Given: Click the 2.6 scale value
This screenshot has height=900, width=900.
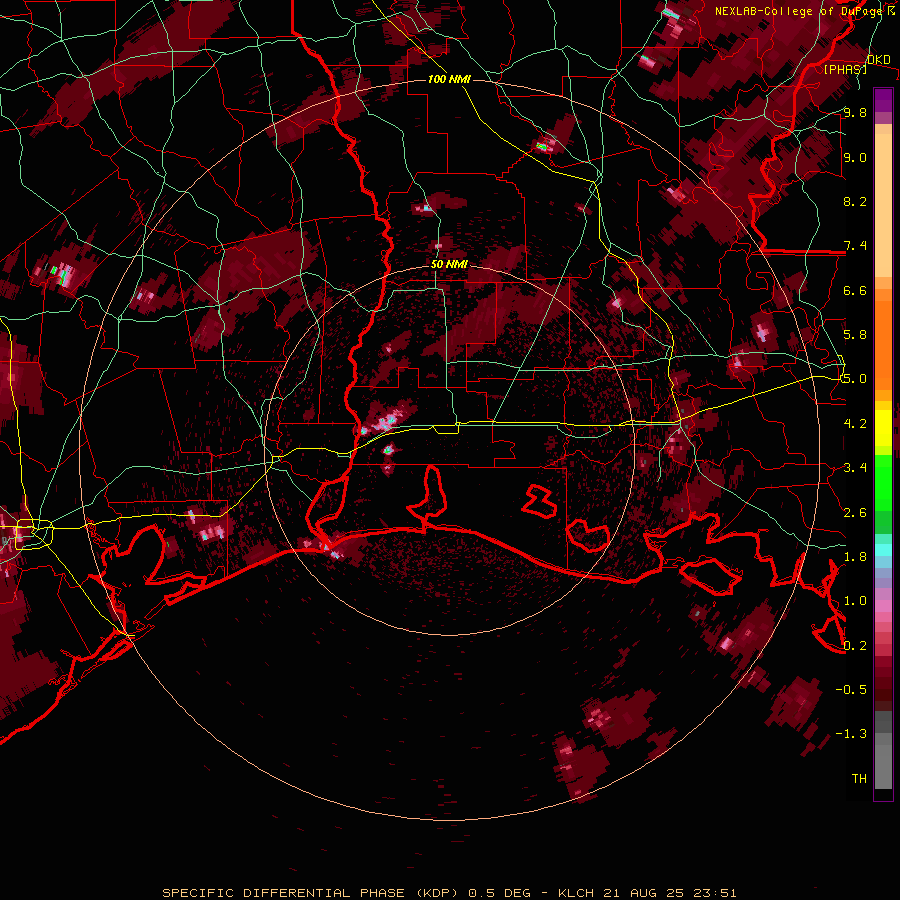Looking at the screenshot, I should click(x=855, y=513).
